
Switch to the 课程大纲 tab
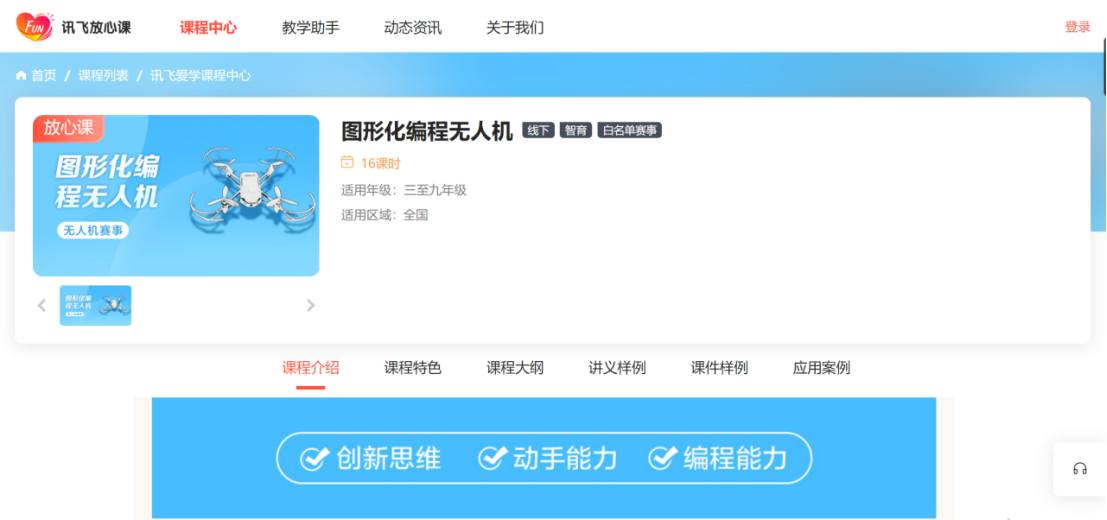click(515, 368)
